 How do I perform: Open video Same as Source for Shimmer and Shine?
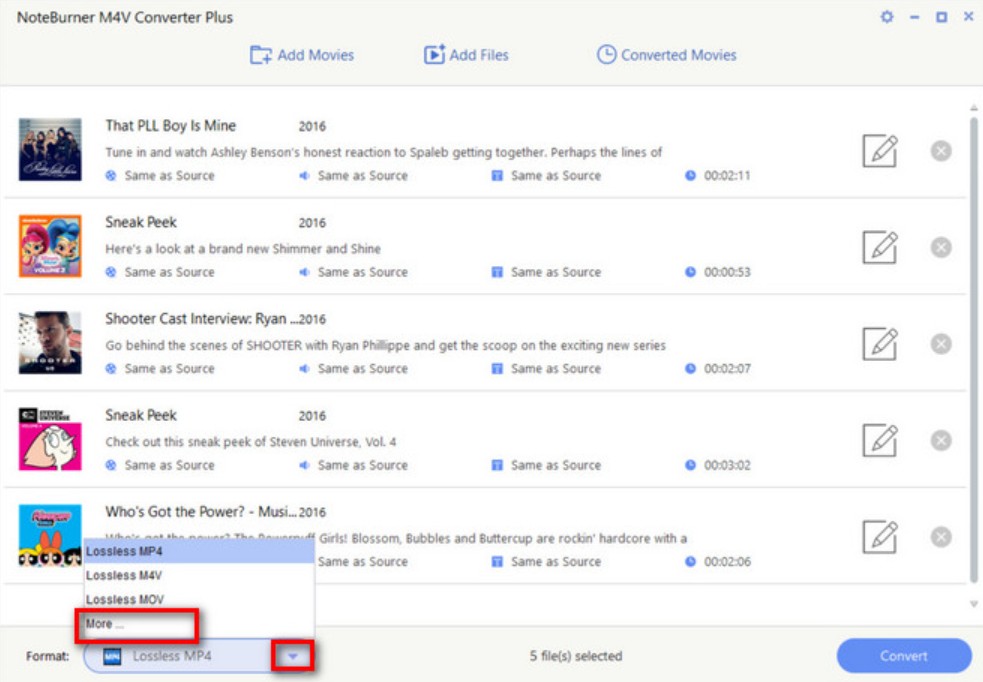pyautogui.click(x=169, y=272)
